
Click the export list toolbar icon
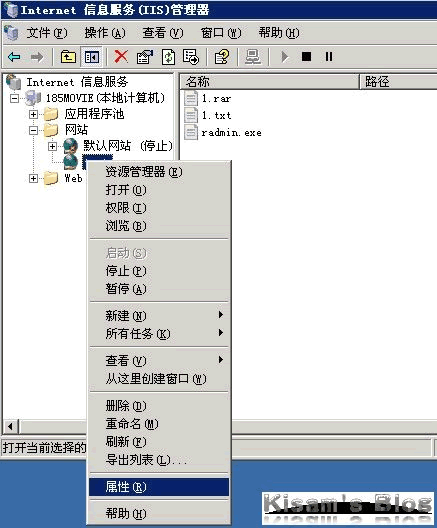click(191, 57)
